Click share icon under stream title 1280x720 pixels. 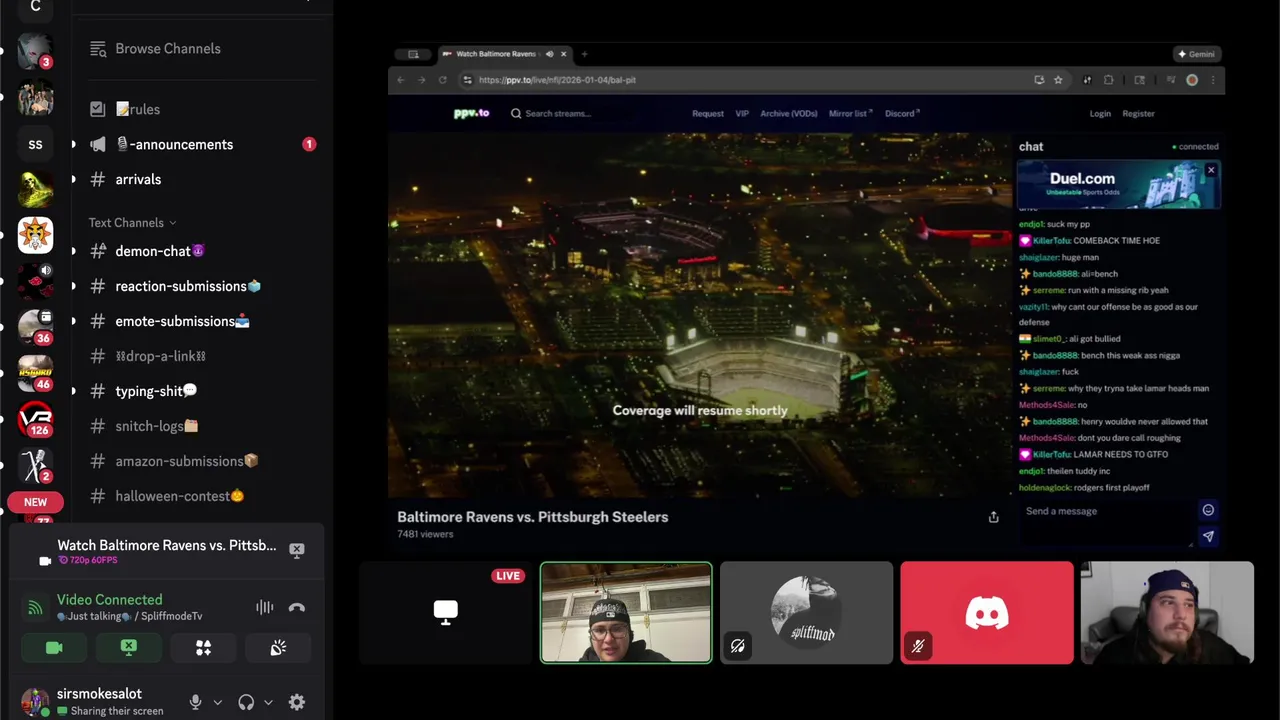(993, 517)
